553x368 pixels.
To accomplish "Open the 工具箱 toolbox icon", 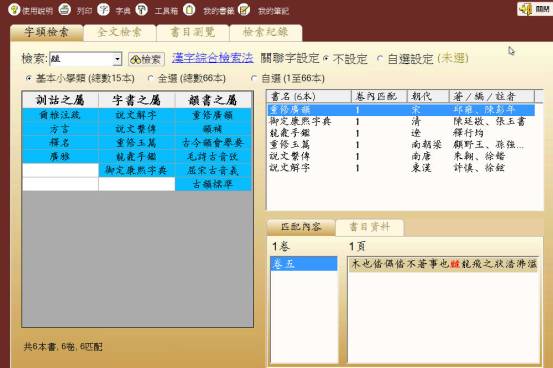I will [142, 10].
